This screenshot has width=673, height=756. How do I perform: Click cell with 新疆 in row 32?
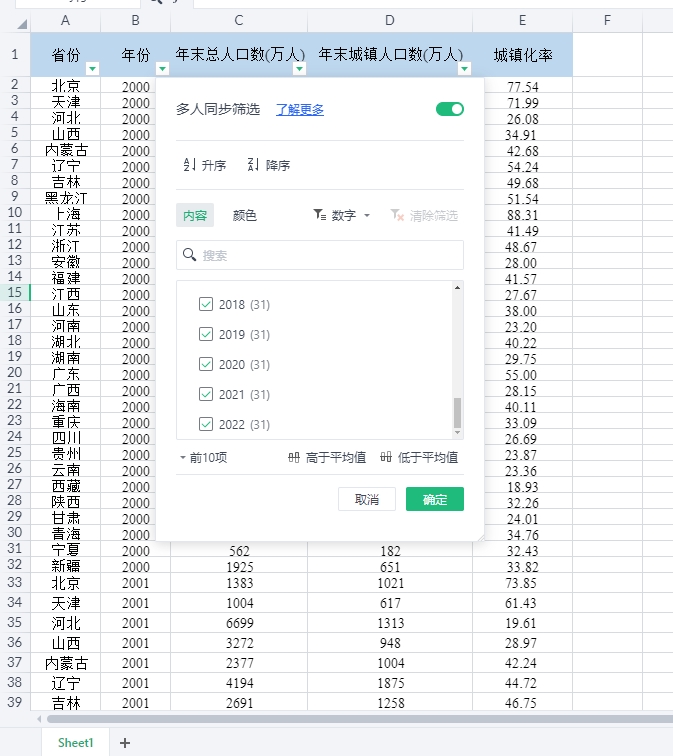(66, 566)
